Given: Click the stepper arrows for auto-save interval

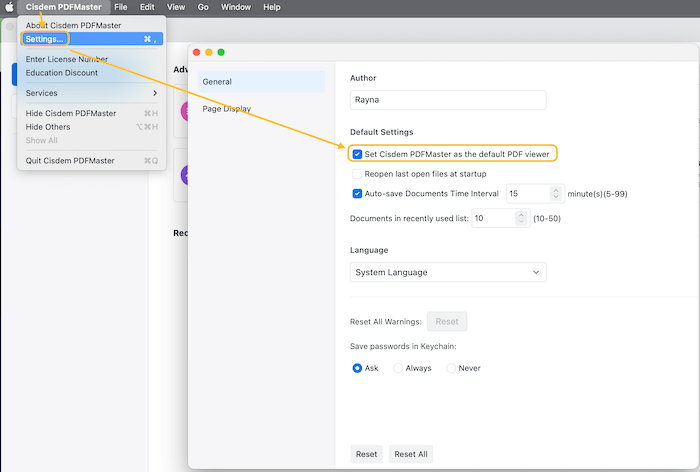Looking at the screenshot, I should tap(557, 194).
